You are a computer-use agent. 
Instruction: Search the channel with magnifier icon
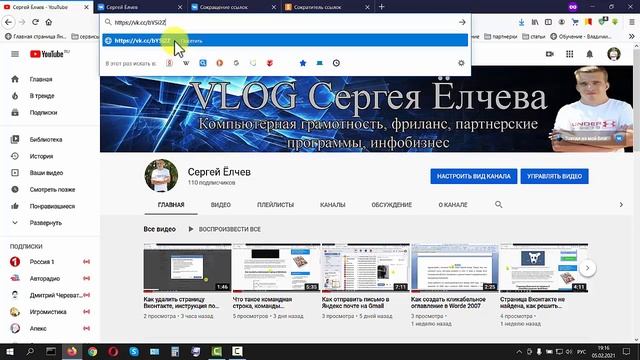click(498, 204)
